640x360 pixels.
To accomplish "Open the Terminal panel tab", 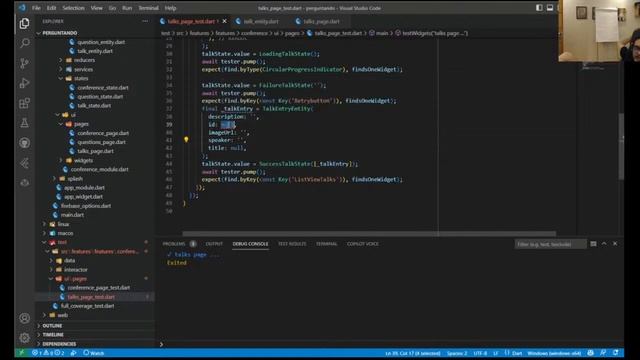I will (327, 244).
